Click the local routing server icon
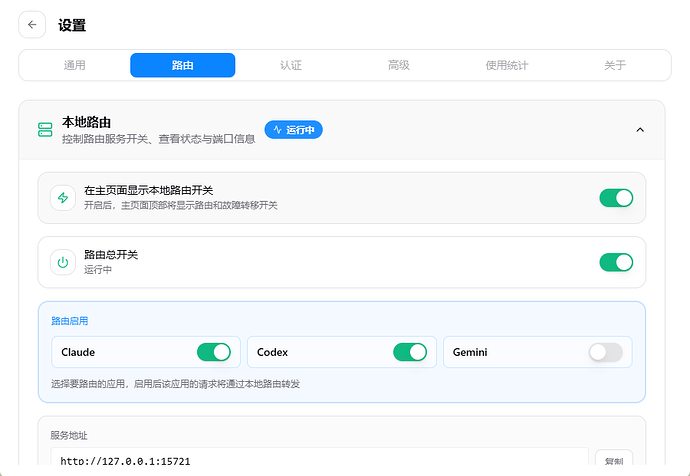Screen dimensions: 690x476 [45, 130]
